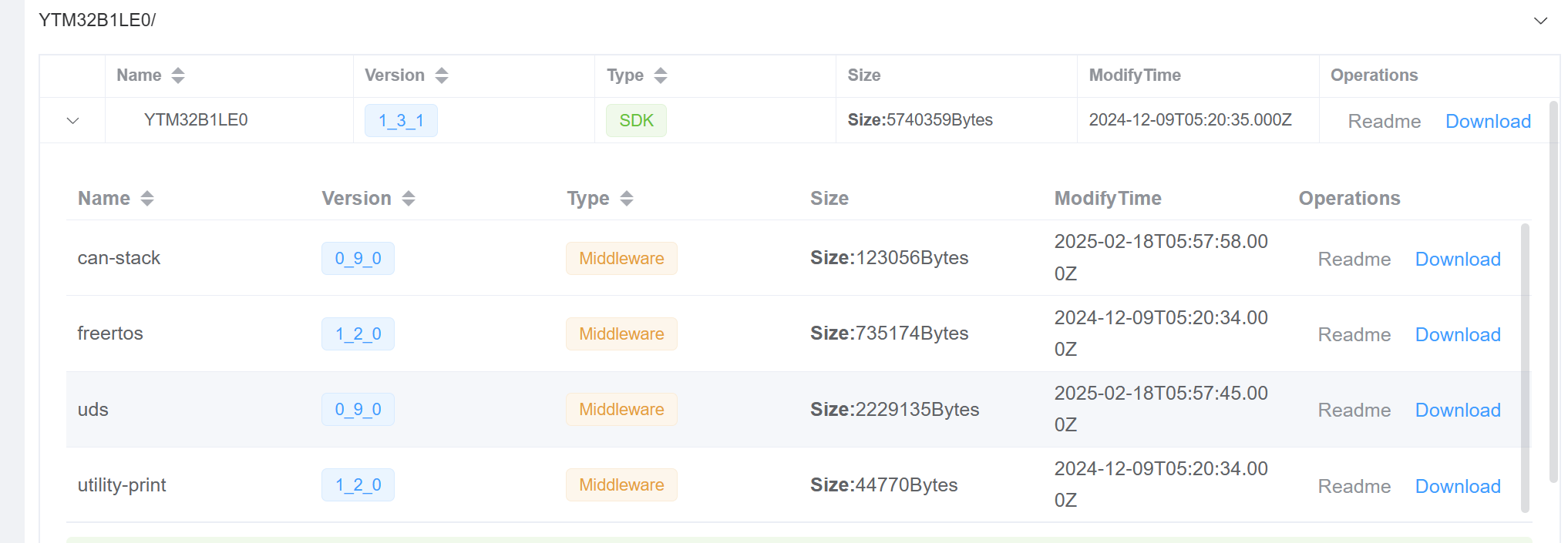The height and width of the screenshot is (543, 1568).
Task: Sort middleware table by Type
Action: coord(627,199)
